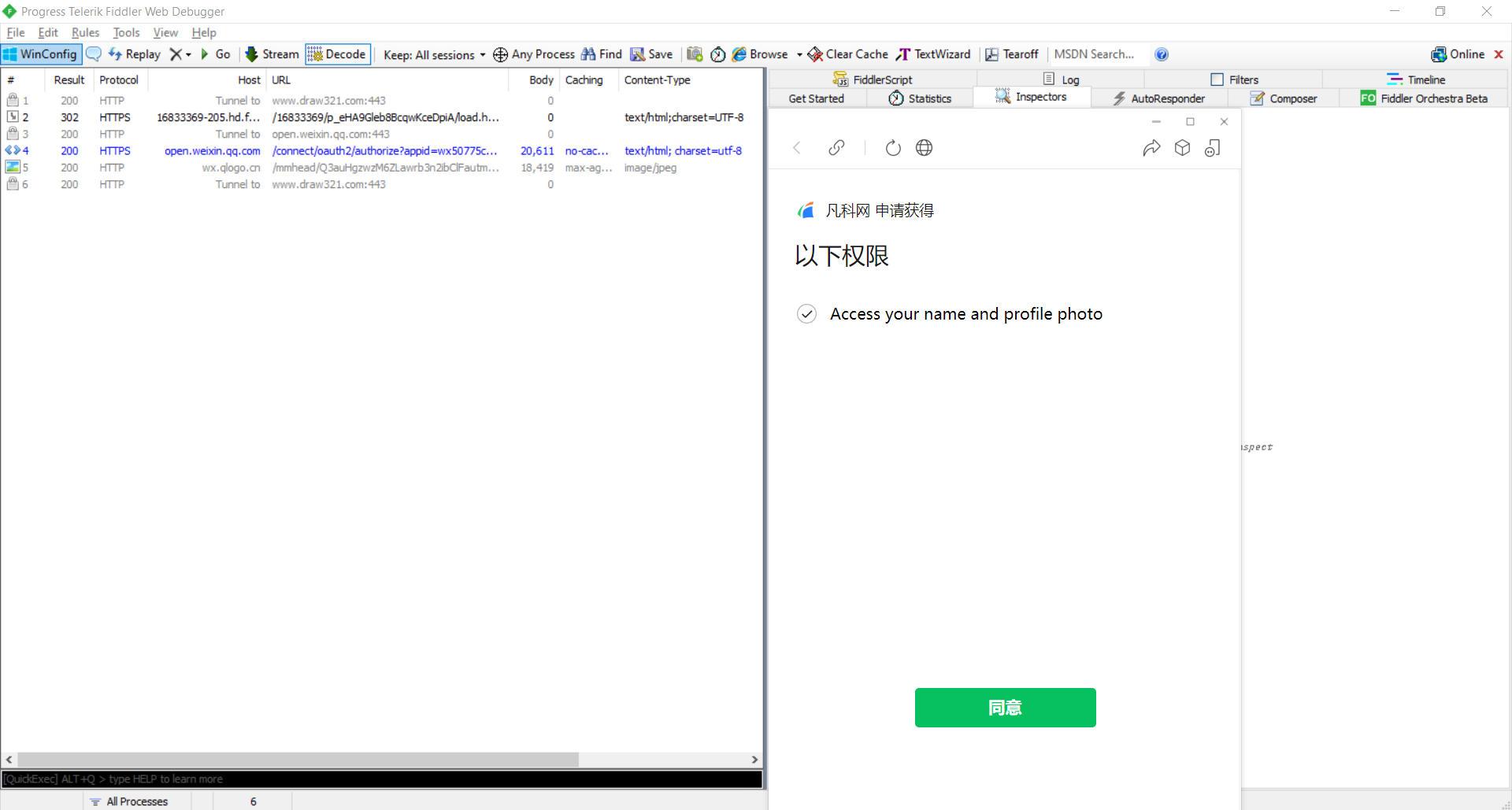
Task: Select the 302 session for 16833369-205.hd.f...
Action: (381, 117)
